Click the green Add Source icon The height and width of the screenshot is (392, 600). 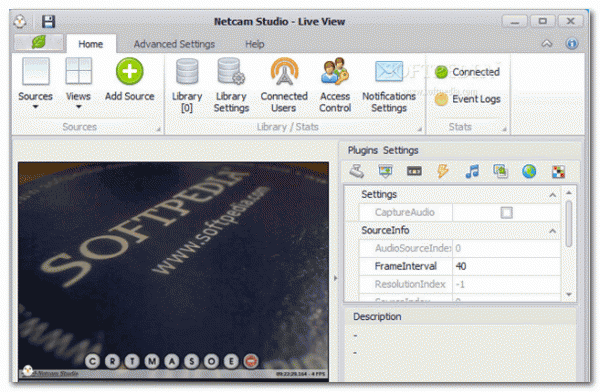point(130,71)
